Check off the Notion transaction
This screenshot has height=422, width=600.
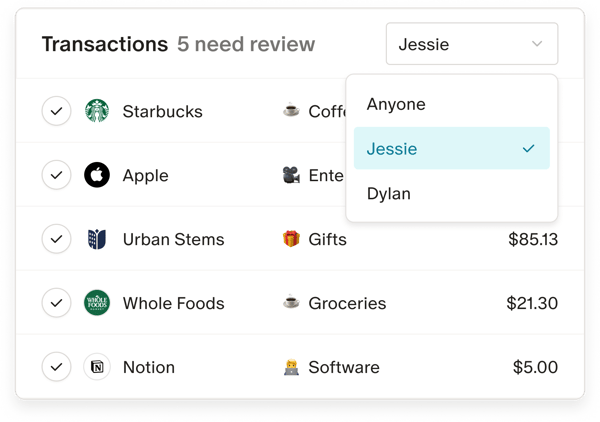(x=57, y=367)
